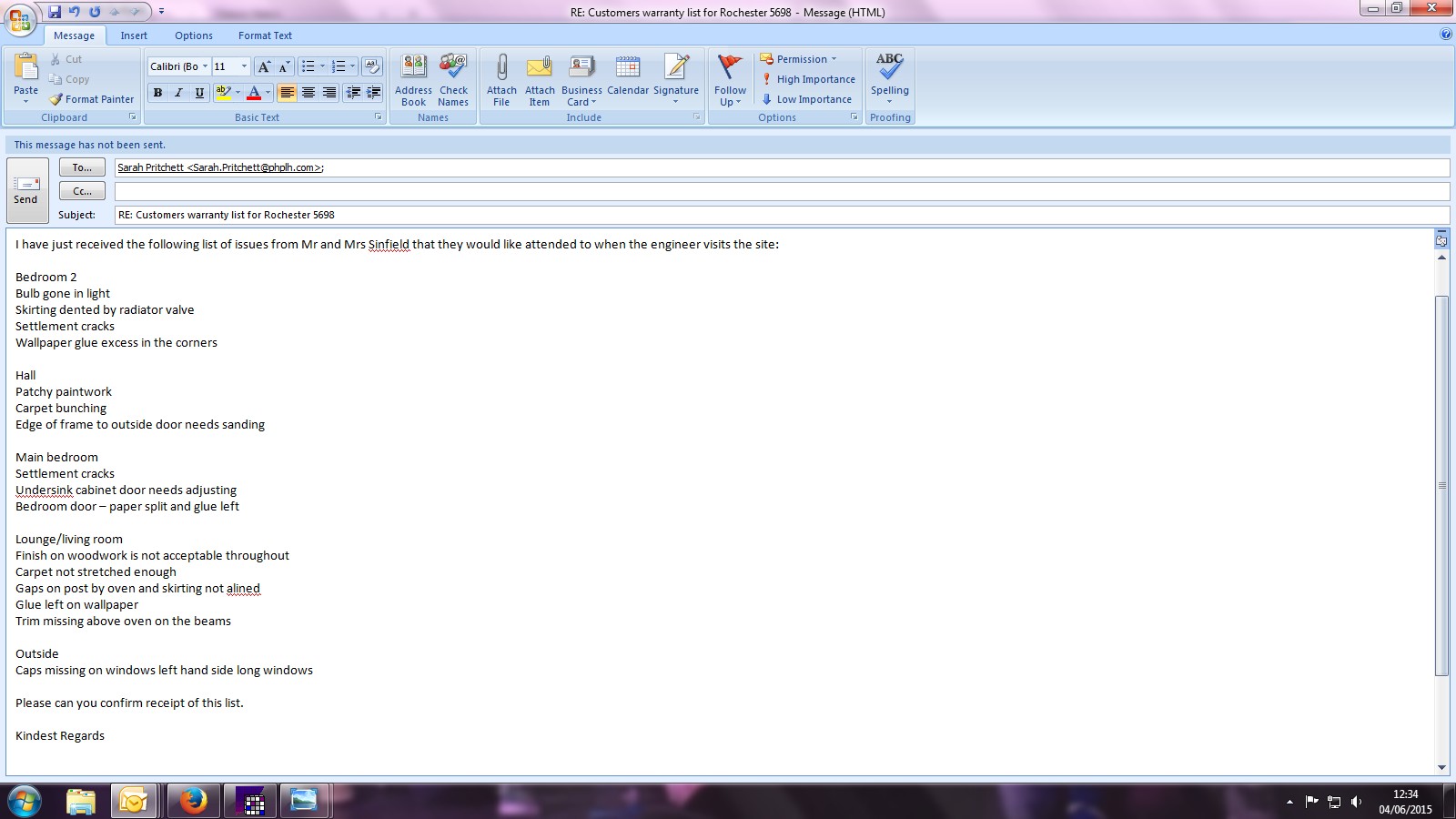Expand the Follow Up flag menu
This screenshot has height=819, width=1456.
point(730,79)
